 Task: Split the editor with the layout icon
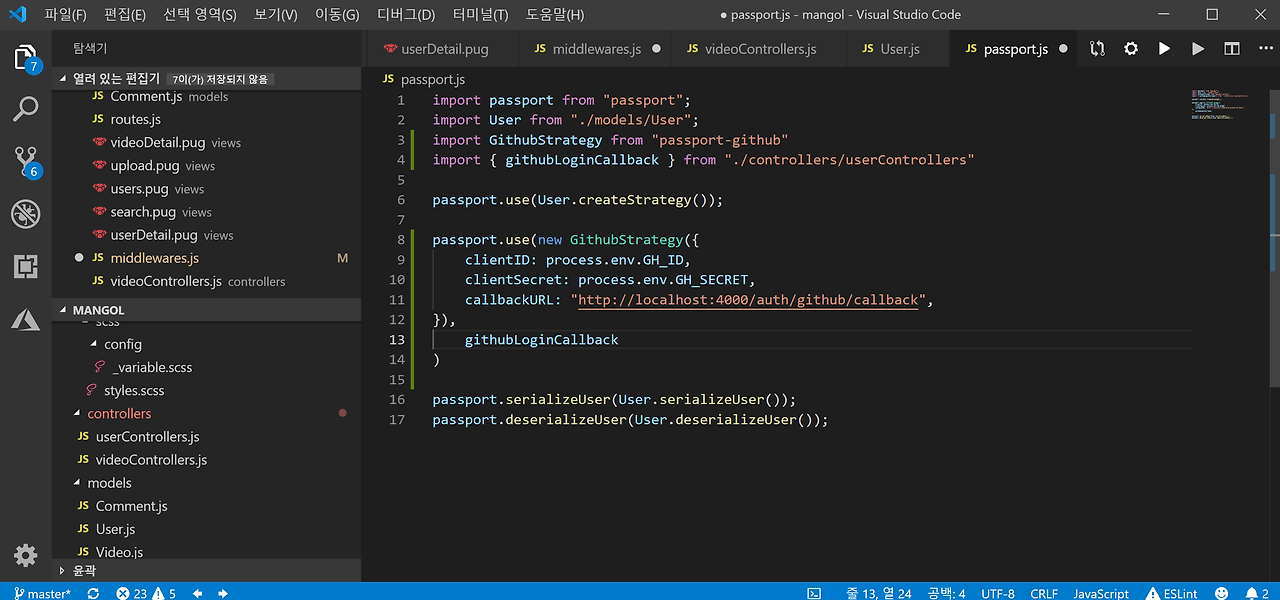pos(1232,48)
